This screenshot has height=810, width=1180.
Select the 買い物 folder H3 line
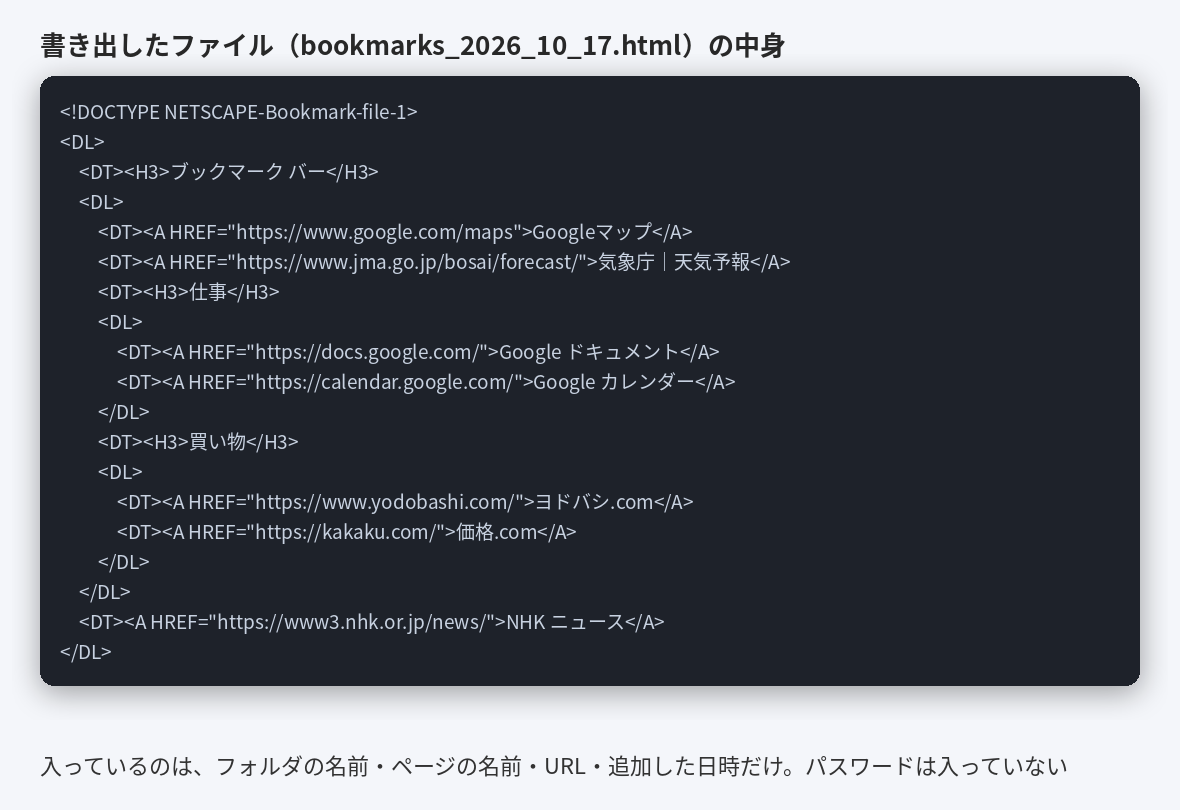pyautogui.click(x=198, y=442)
